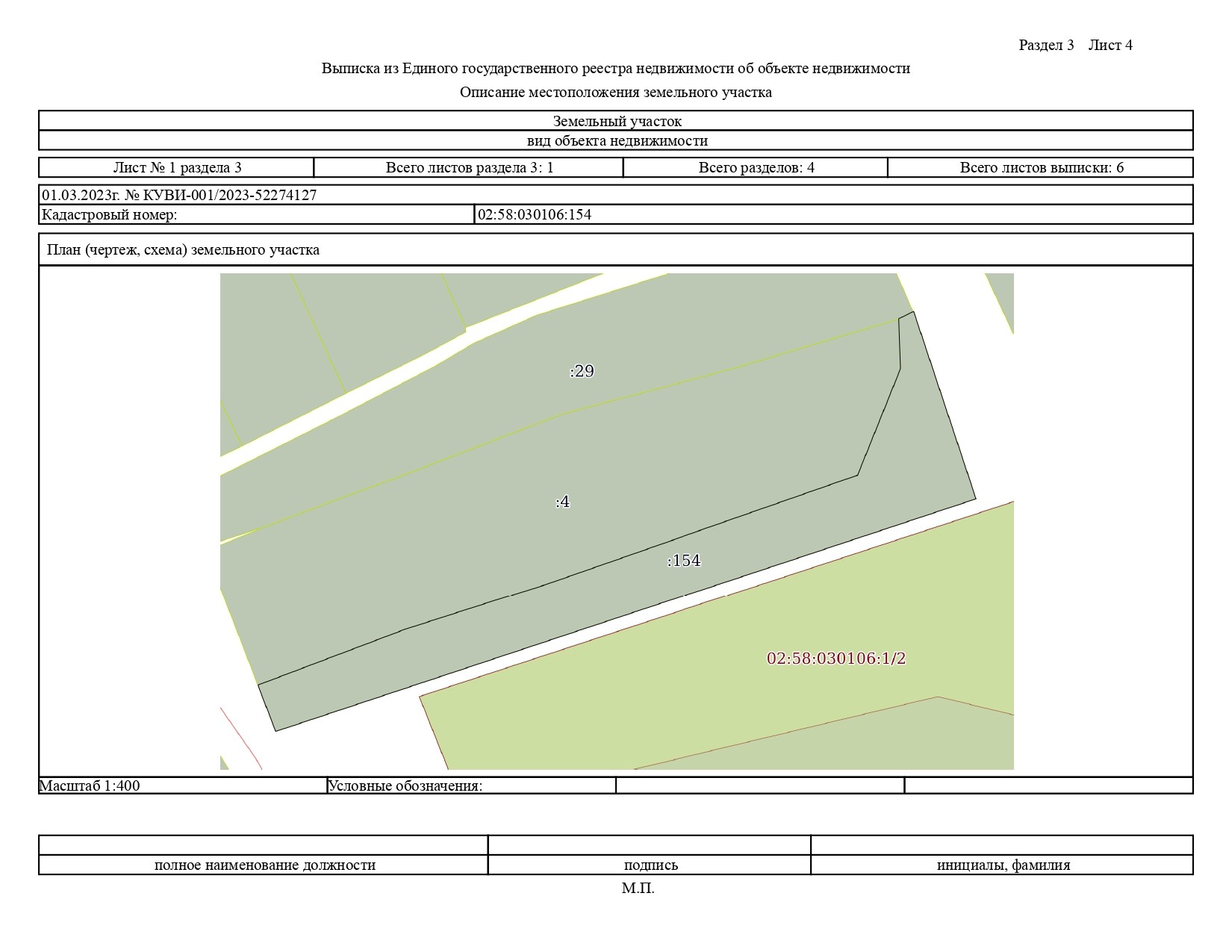Select the "Условные обозначения:" legend cell
This screenshot has width=1232, height=952.
(x=405, y=785)
